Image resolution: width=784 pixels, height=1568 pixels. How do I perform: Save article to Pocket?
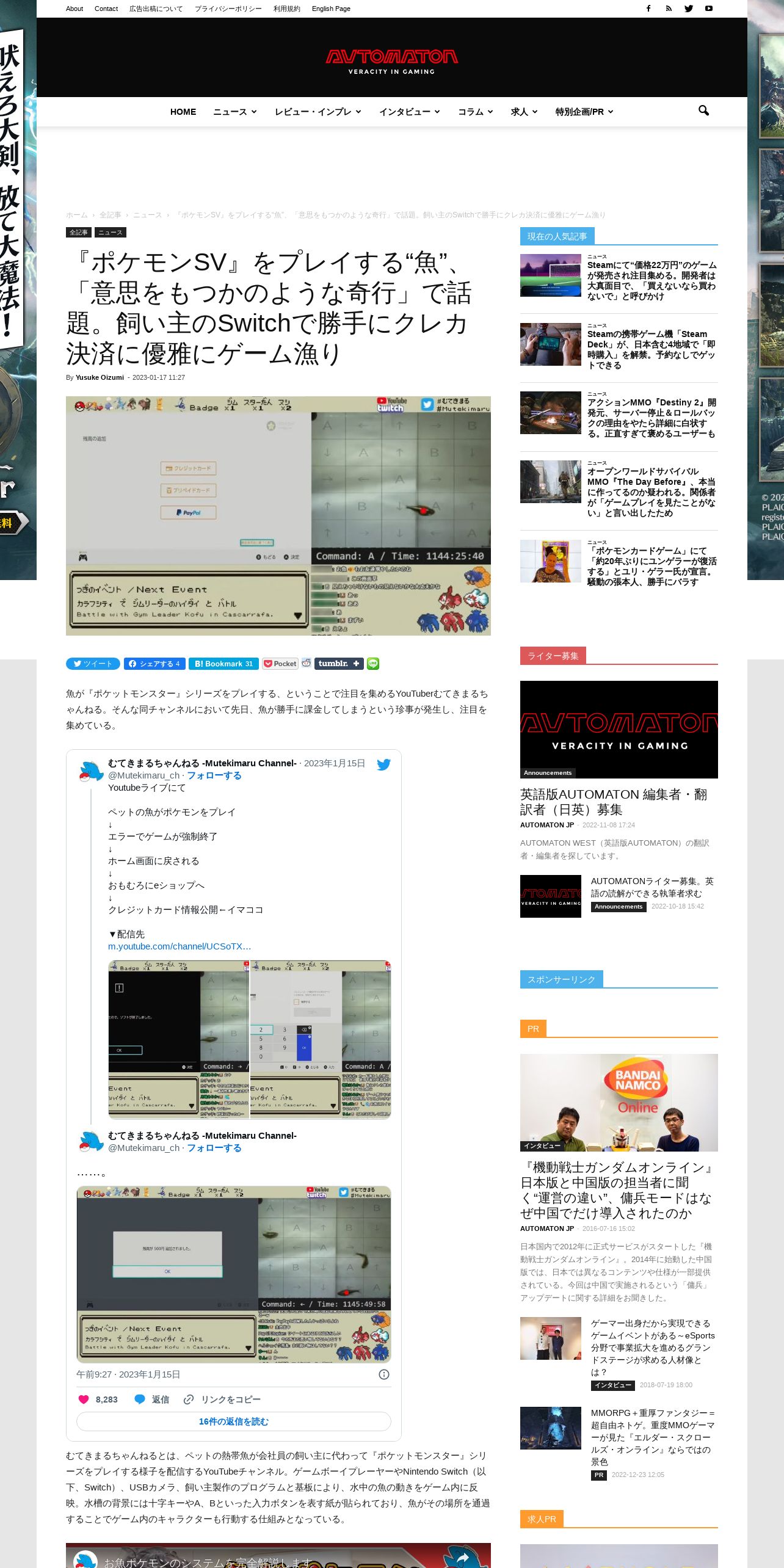[x=280, y=664]
